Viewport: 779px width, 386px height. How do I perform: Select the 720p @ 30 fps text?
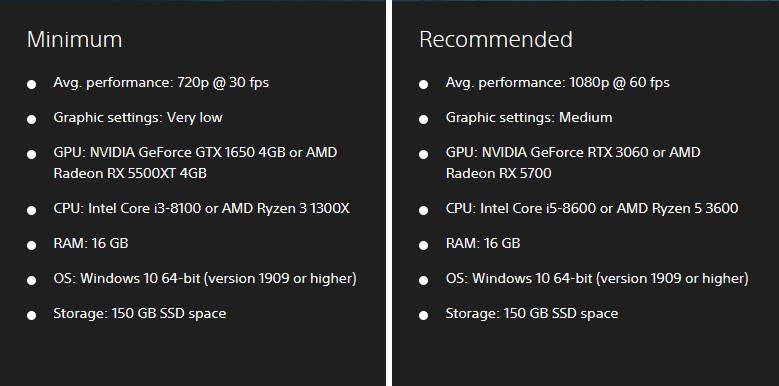click(x=223, y=82)
